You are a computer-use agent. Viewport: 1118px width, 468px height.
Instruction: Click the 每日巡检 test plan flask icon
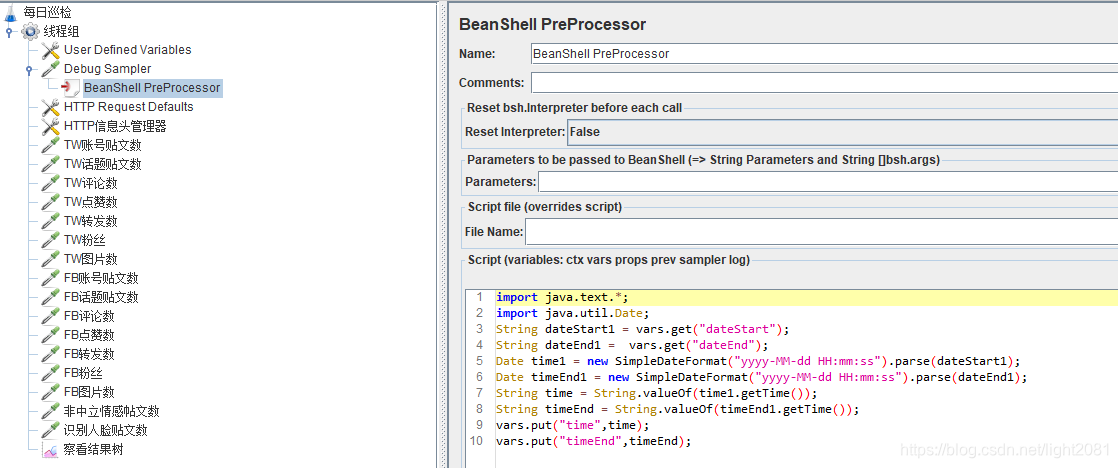pyautogui.click(x=10, y=11)
